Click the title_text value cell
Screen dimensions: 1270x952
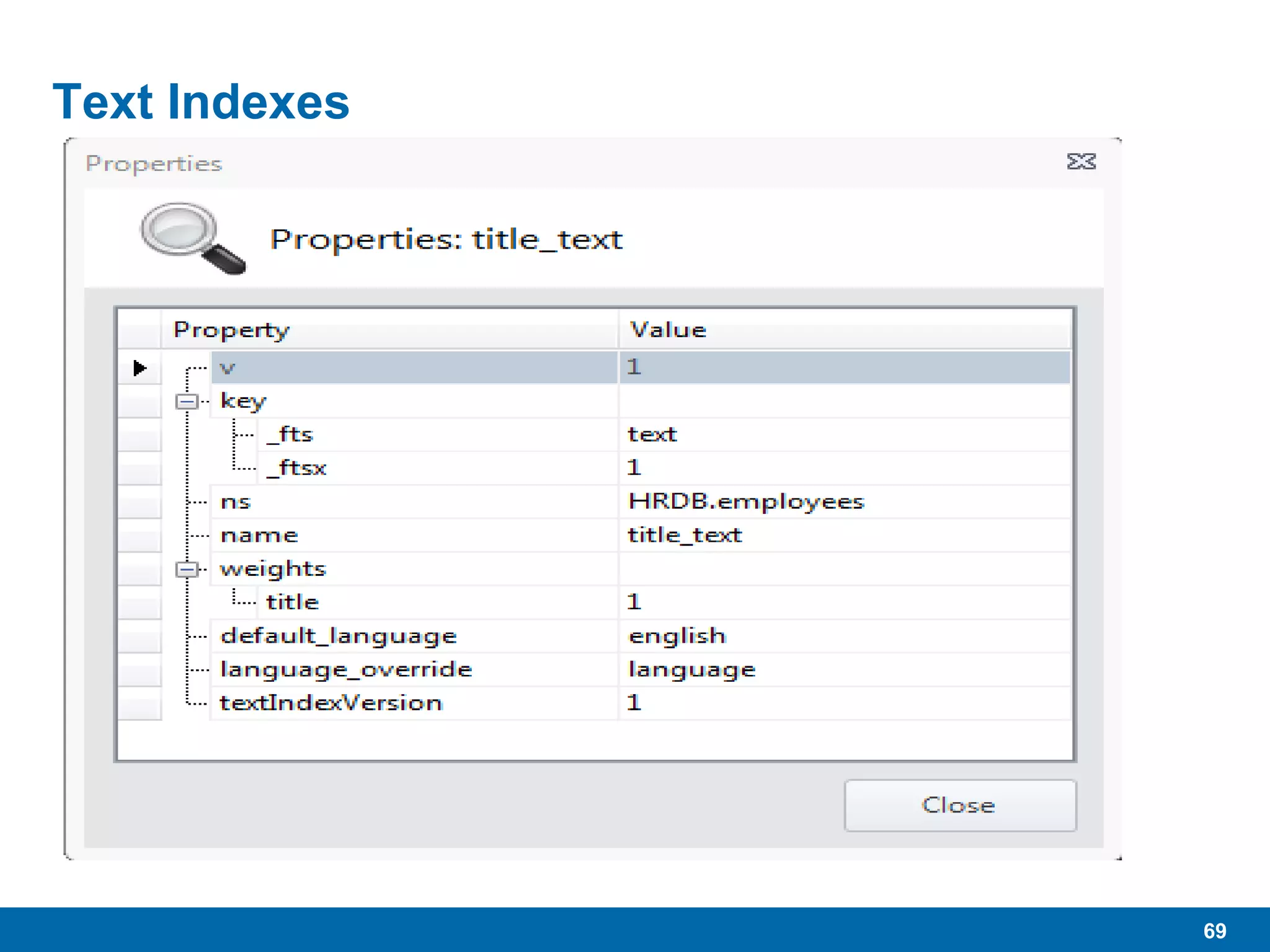click(x=685, y=535)
